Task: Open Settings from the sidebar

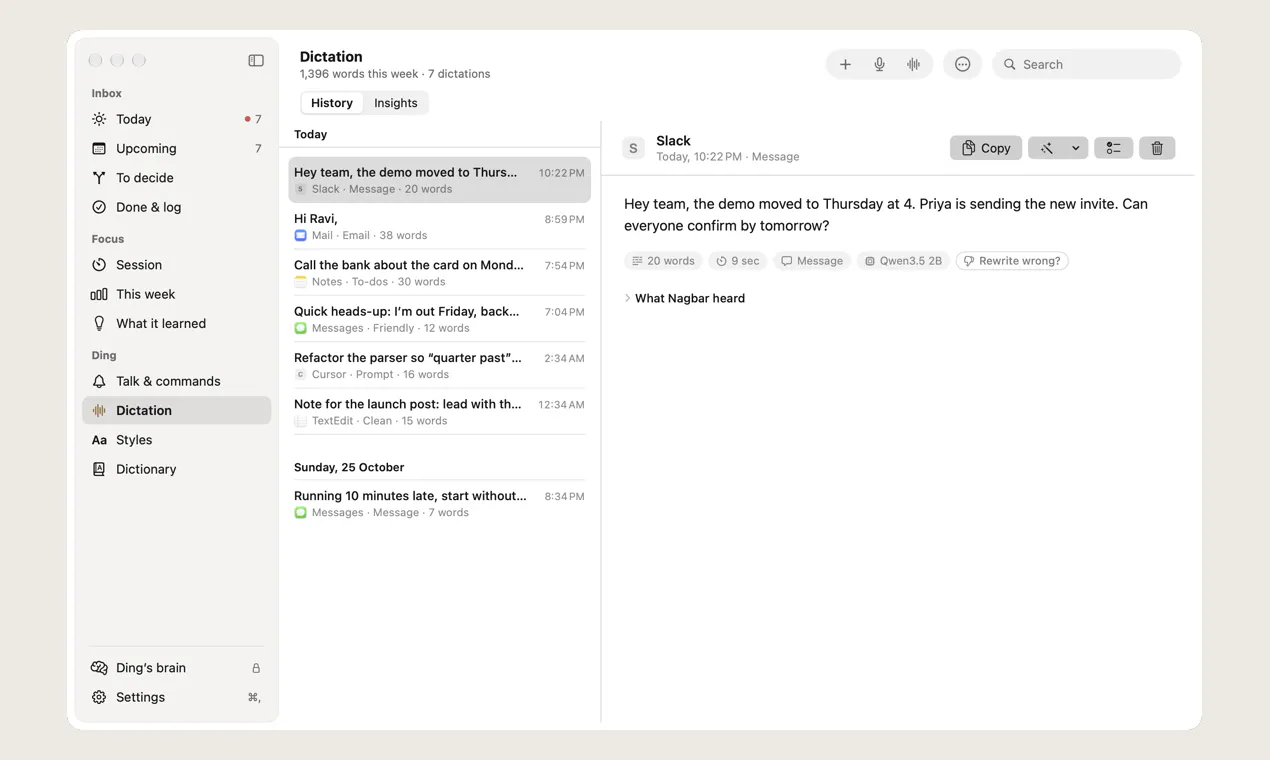Action: pyautogui.click(x=177, y=697)
